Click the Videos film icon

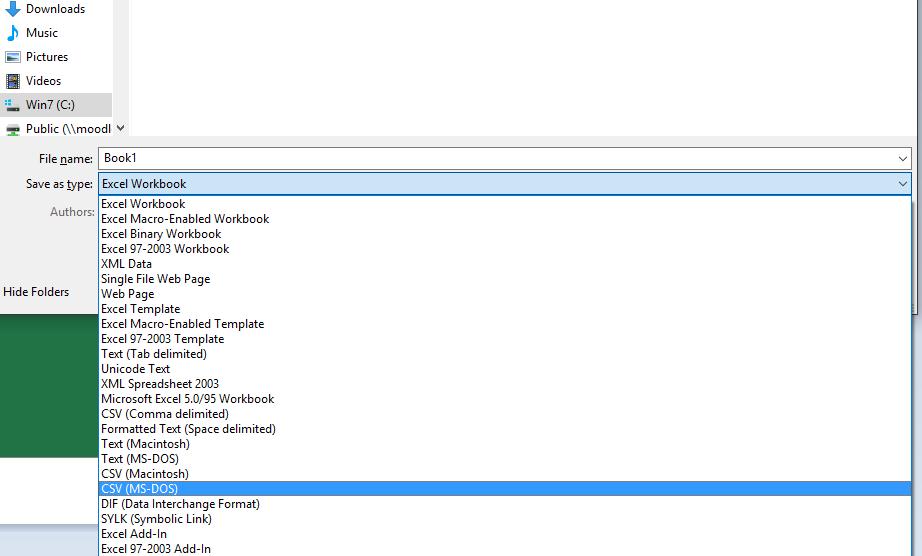pos(12,81)
